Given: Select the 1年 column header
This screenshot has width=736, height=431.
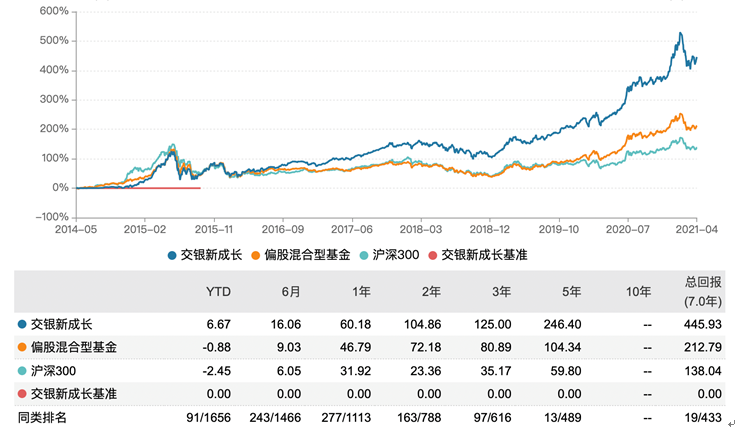Looking at the screenshot, I should [361, 292].
